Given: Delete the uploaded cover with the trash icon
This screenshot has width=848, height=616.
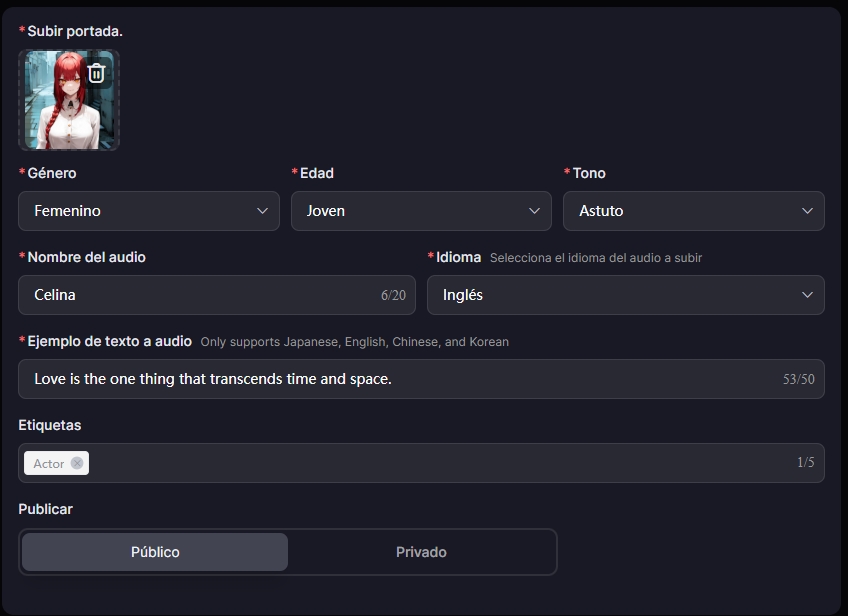Looking at the screenshot, I should coord(96,73).
